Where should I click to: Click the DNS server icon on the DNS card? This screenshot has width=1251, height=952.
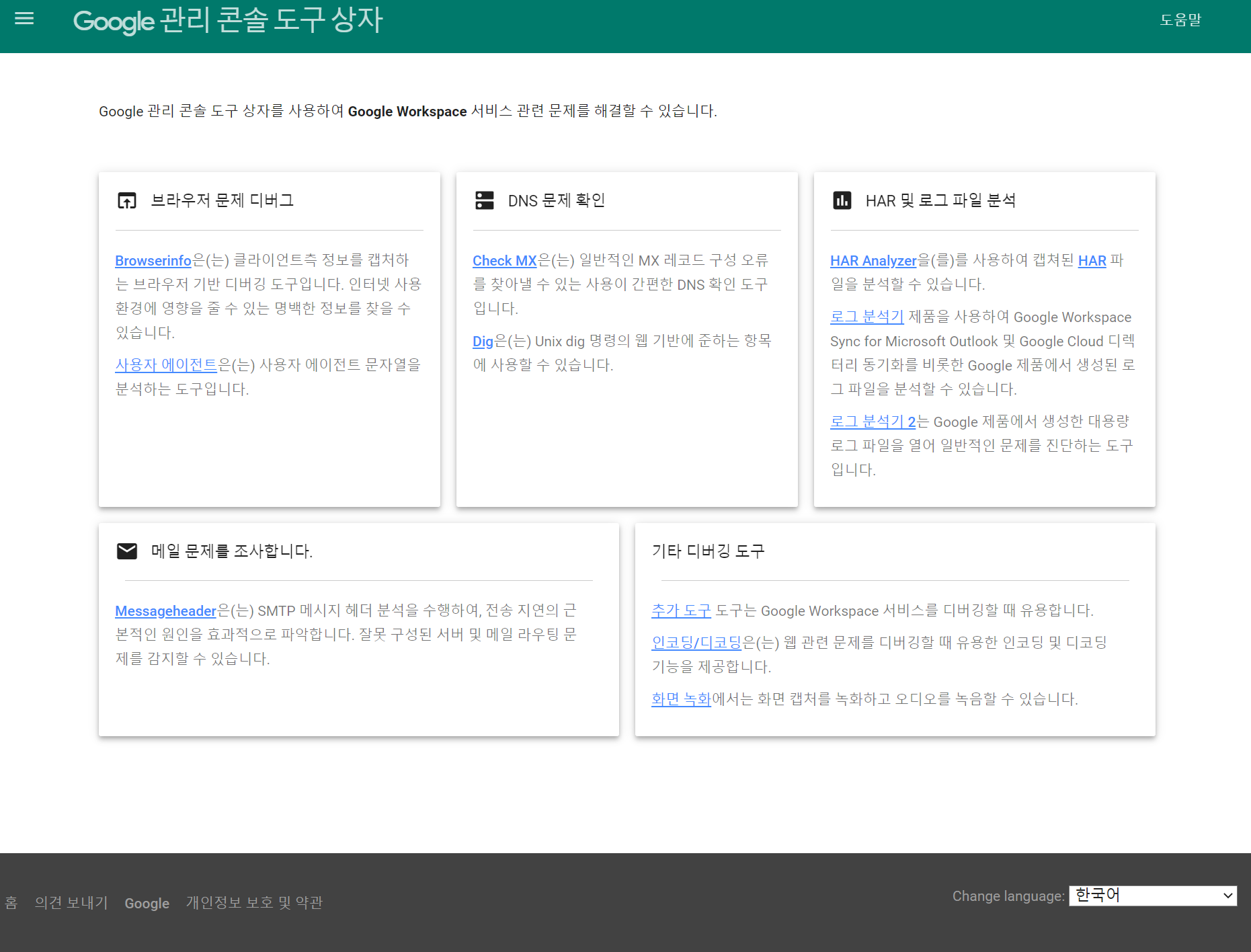(x=485, y=200)
